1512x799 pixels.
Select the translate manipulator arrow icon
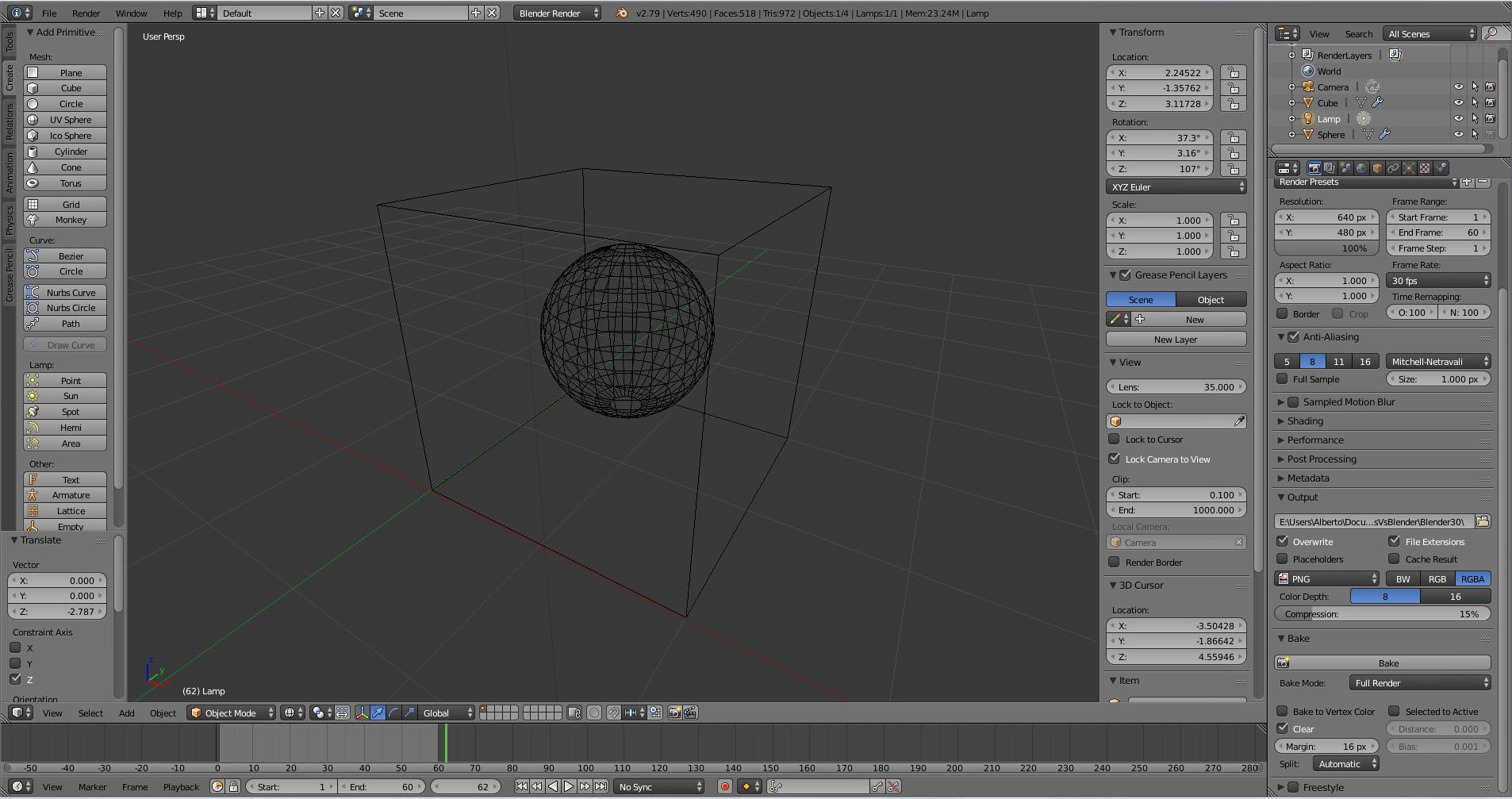[378, 713]
